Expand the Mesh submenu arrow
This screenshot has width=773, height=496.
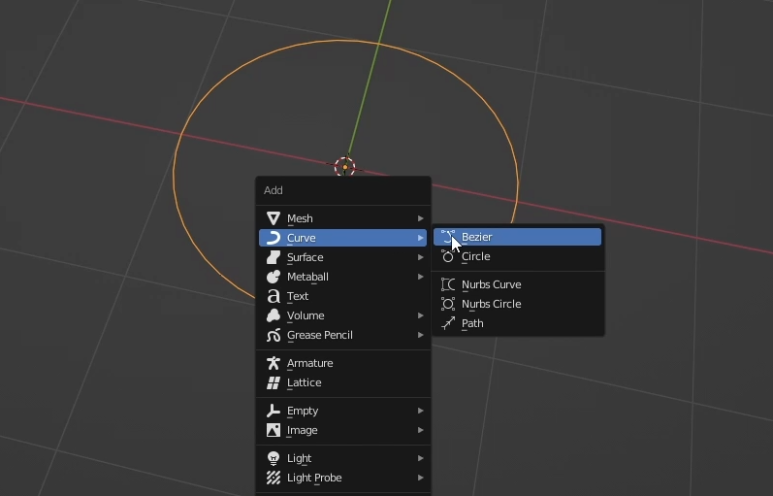[421, 218]
